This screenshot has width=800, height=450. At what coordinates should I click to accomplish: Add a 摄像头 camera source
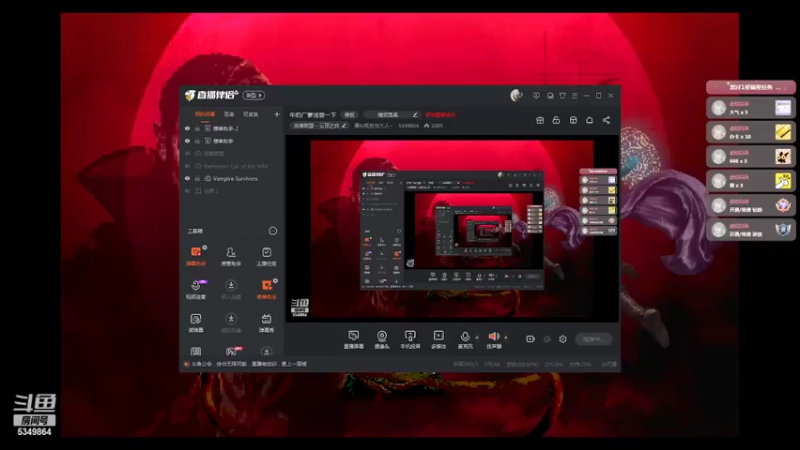(x=382, y=339)
